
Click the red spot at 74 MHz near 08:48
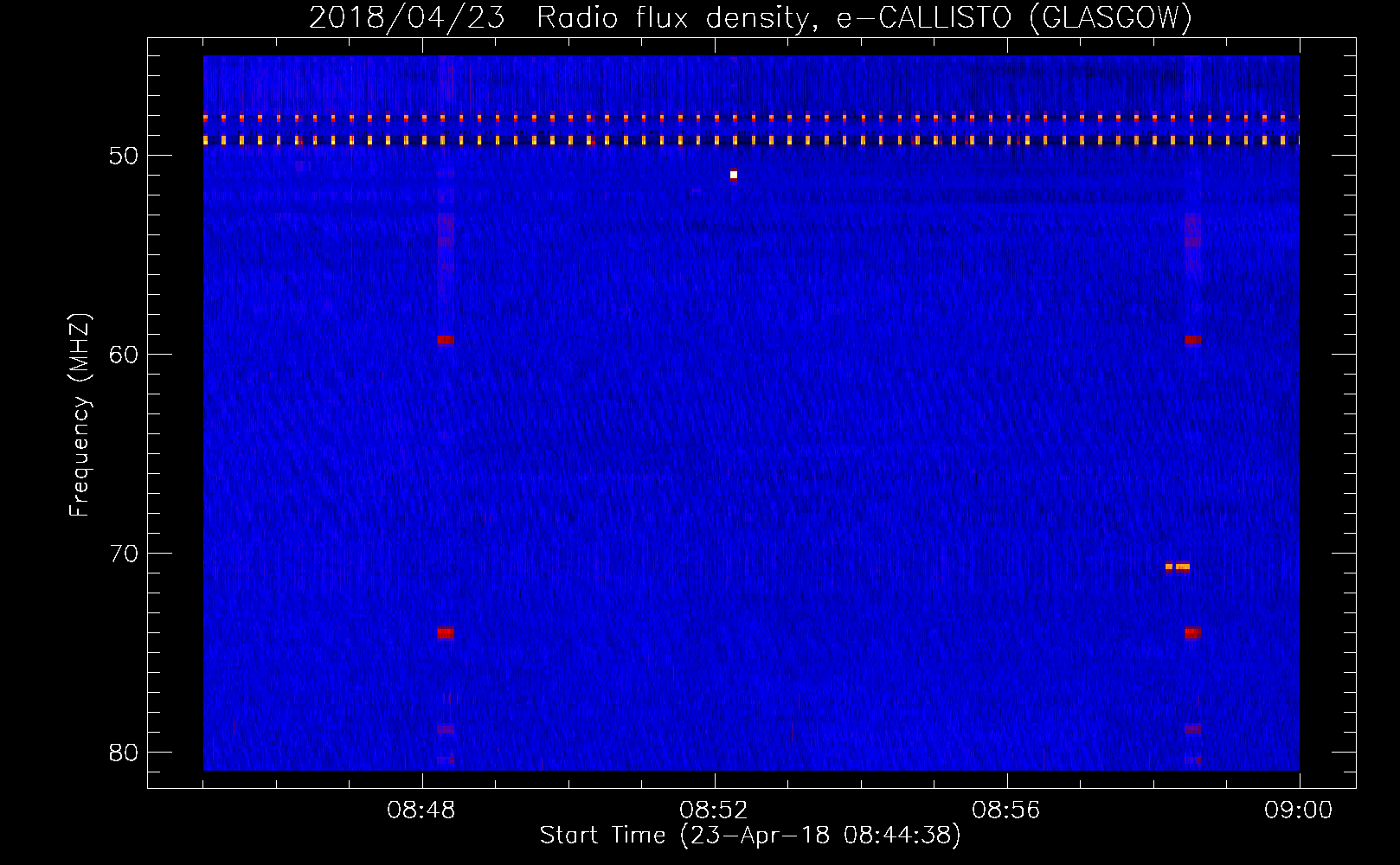coord(446,633)
